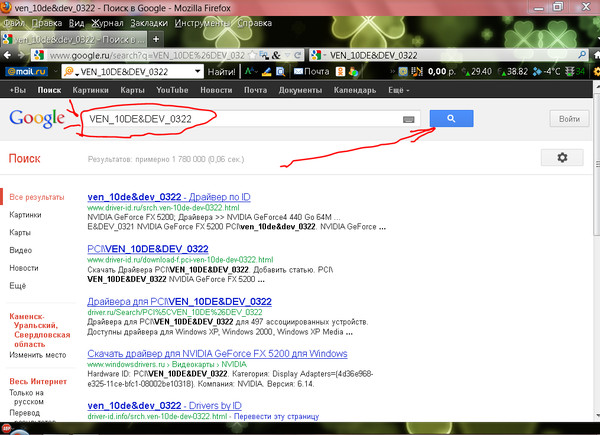Image resolution: width=600 pixels, height=435 pixels.
Task: Reload the page with the refresh icon
Action: pyautogui.click(x=297, y=55)
